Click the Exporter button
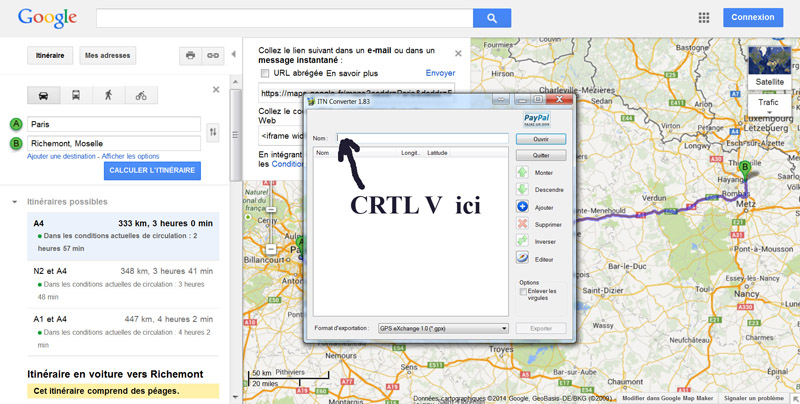Viewport: 800px width, 404px height. click(x=541, y=329)
